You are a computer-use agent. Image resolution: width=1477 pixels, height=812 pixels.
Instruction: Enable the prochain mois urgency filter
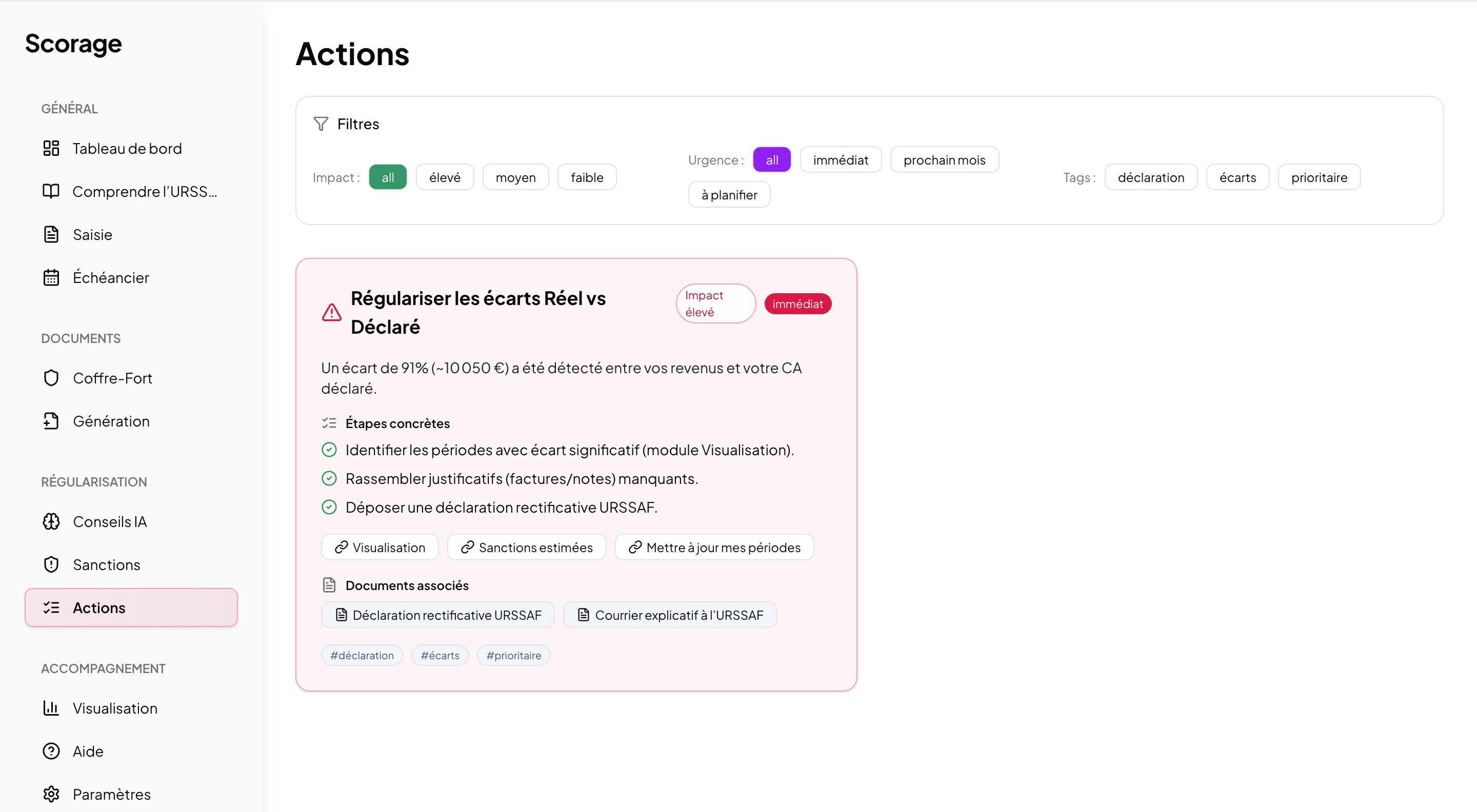(x=944, y=160)
